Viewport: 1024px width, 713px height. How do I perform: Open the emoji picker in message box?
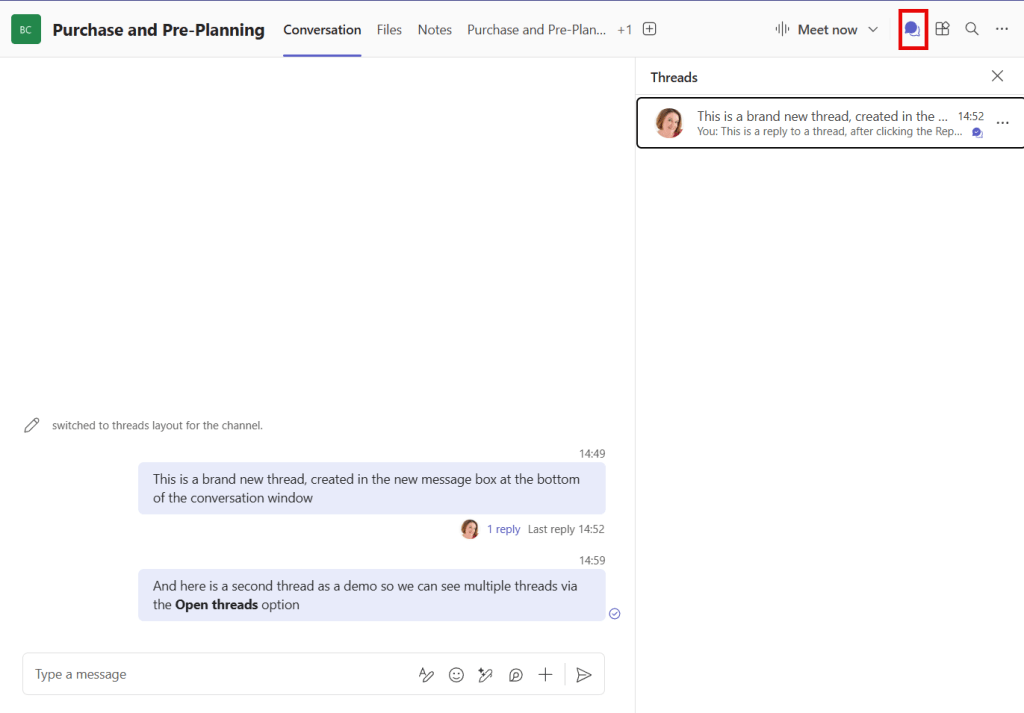point(456,675)
